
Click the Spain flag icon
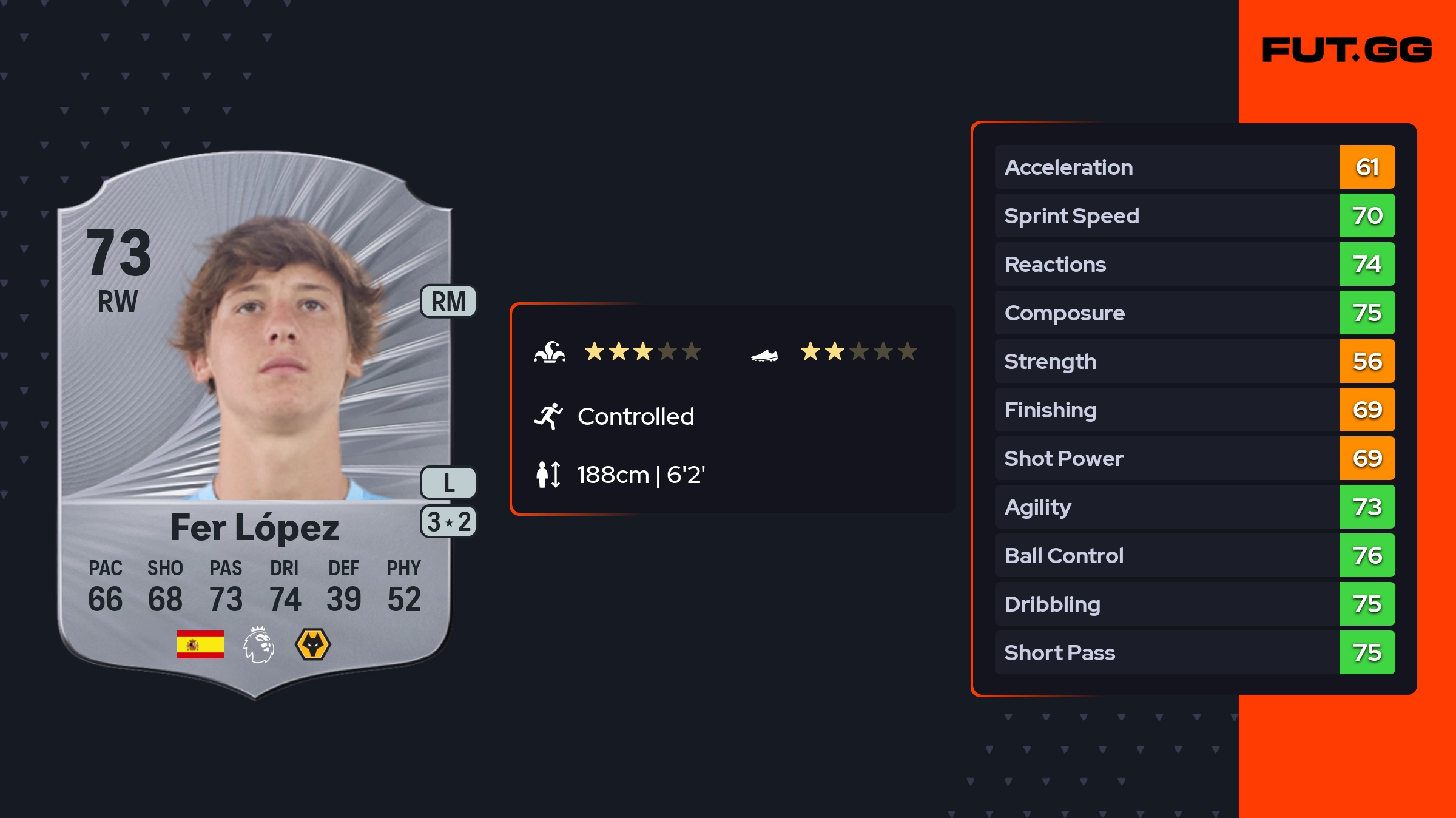[200, 644]
